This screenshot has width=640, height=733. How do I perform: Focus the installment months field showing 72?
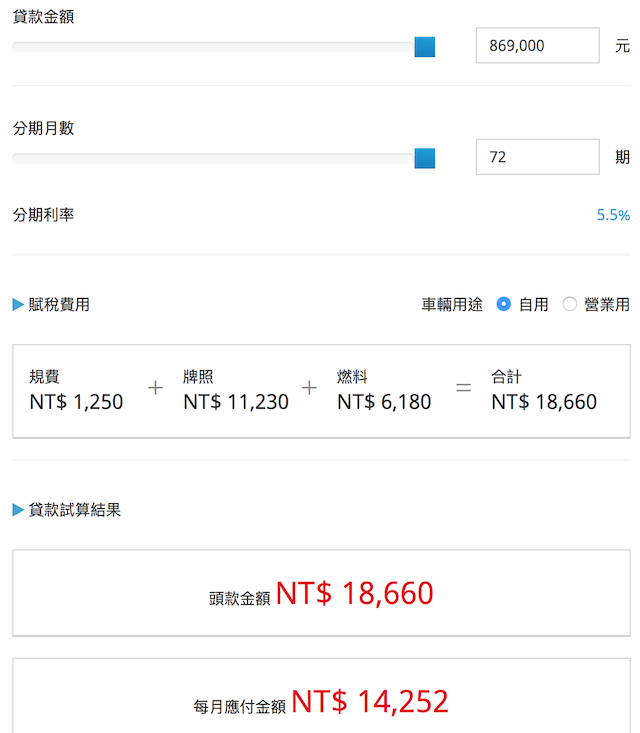(x=537, y=157)
